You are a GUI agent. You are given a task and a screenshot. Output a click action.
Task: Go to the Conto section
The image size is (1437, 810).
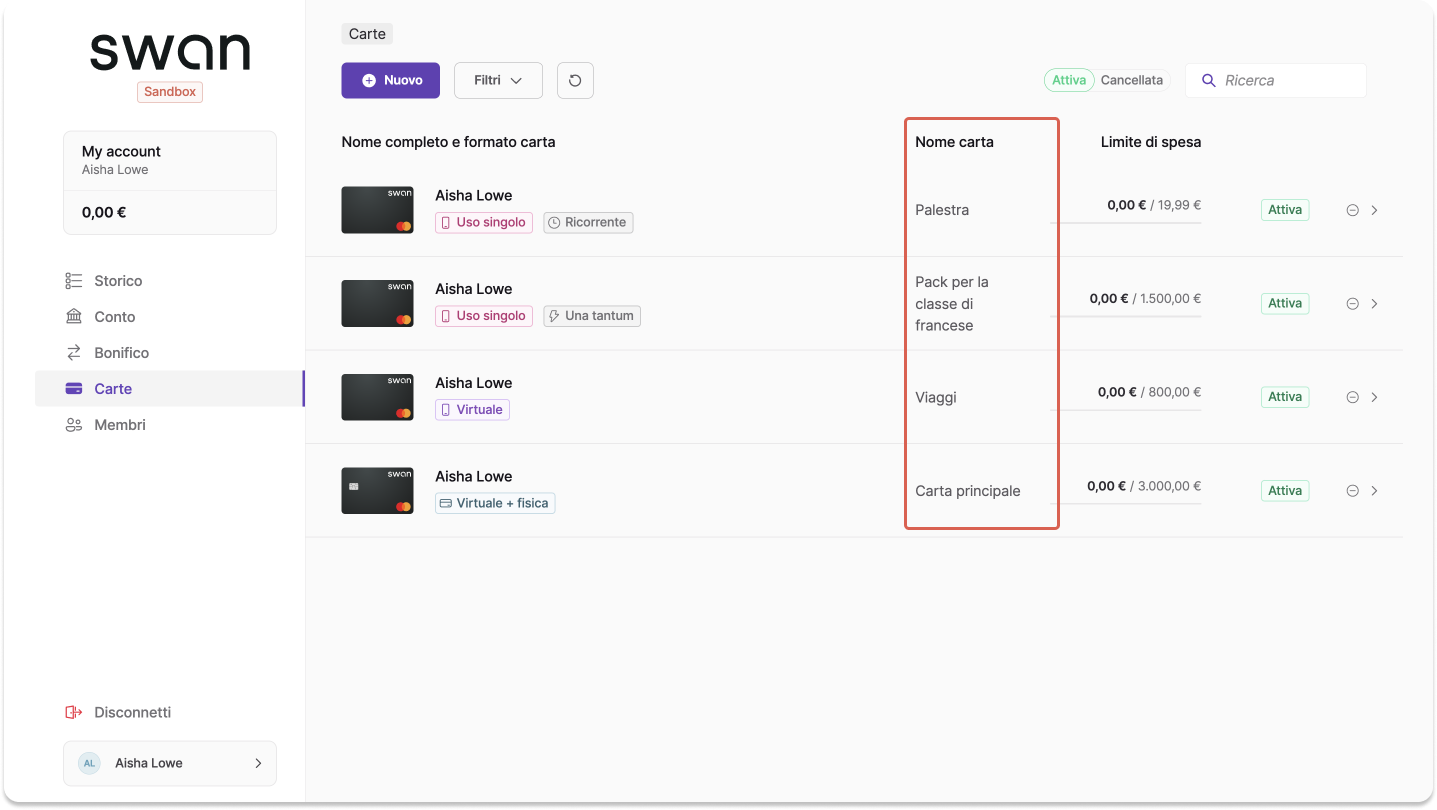click(x=169, y=317)
